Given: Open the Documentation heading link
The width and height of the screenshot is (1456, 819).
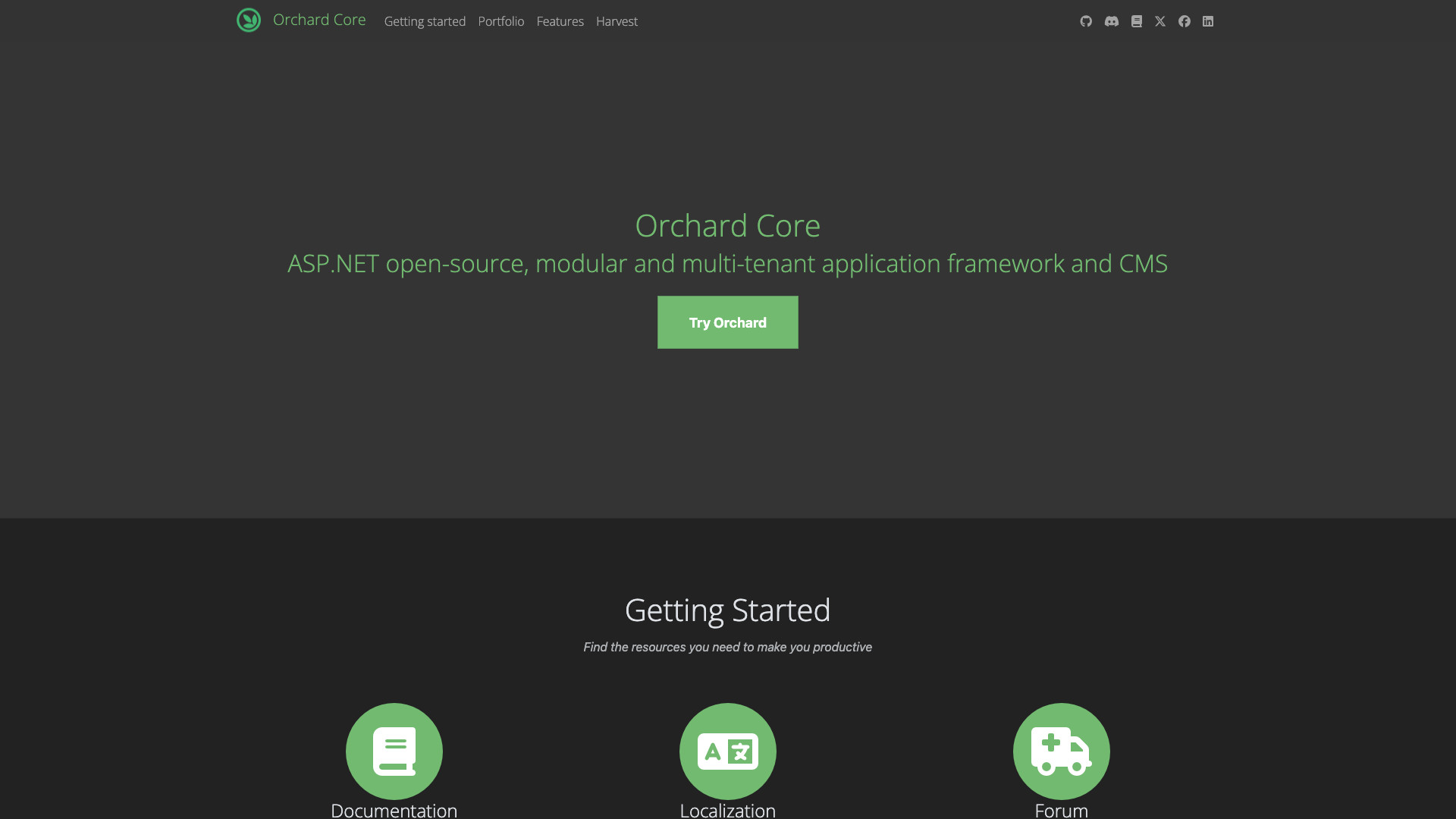Looking at the screenshot, I should click(x=394, y=810).
